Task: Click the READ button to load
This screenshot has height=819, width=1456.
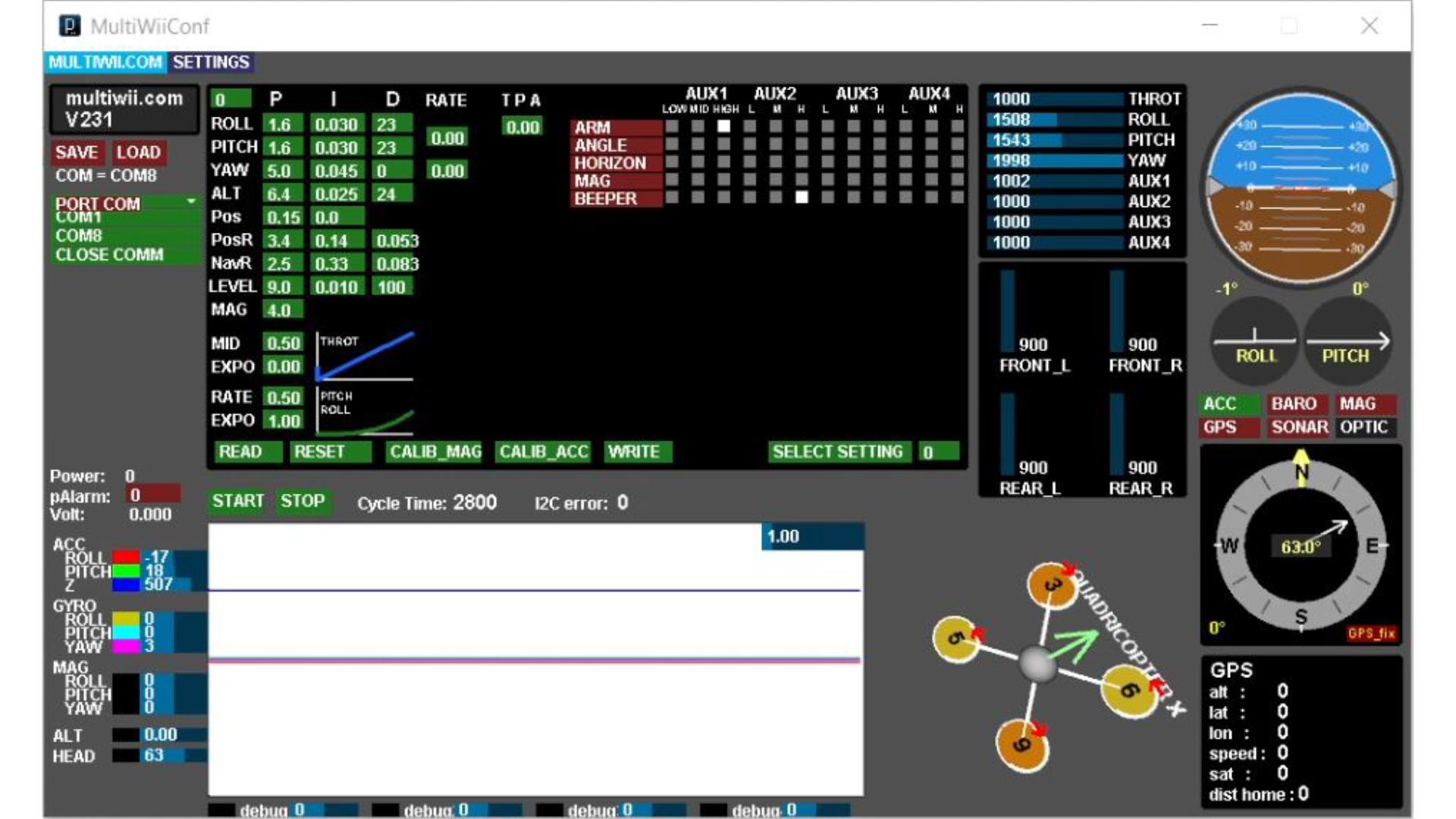Action: click(x=238, y=452)
